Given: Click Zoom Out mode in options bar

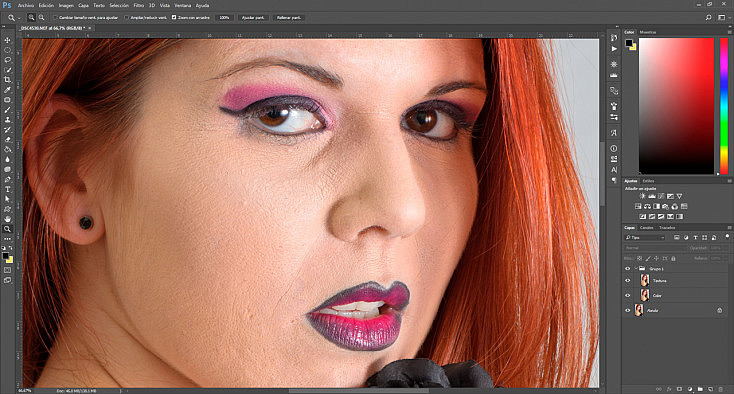Looking at the screenshot, I should (41, 17).
